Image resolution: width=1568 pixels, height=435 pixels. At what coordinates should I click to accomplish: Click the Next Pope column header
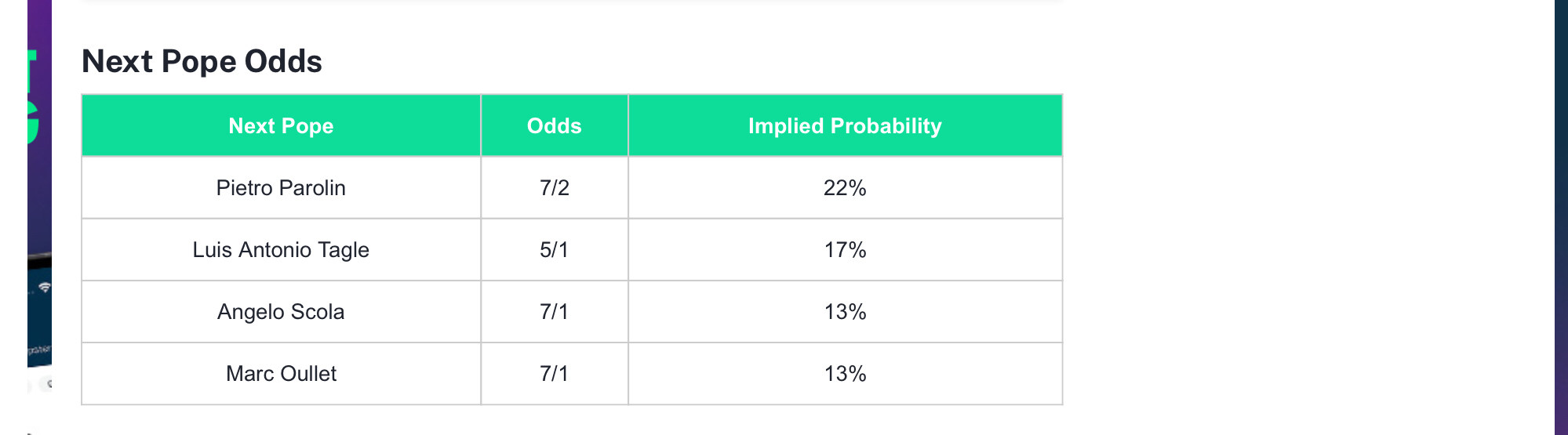pyautogui.click(x=281, y=126)
